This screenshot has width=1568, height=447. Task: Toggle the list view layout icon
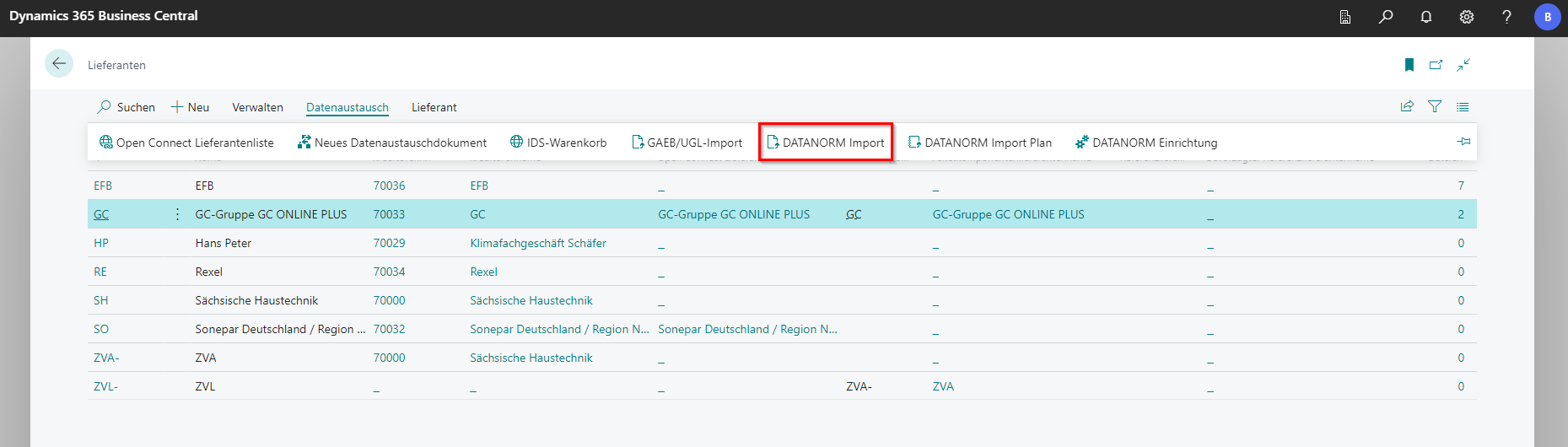pos(1463,106)
